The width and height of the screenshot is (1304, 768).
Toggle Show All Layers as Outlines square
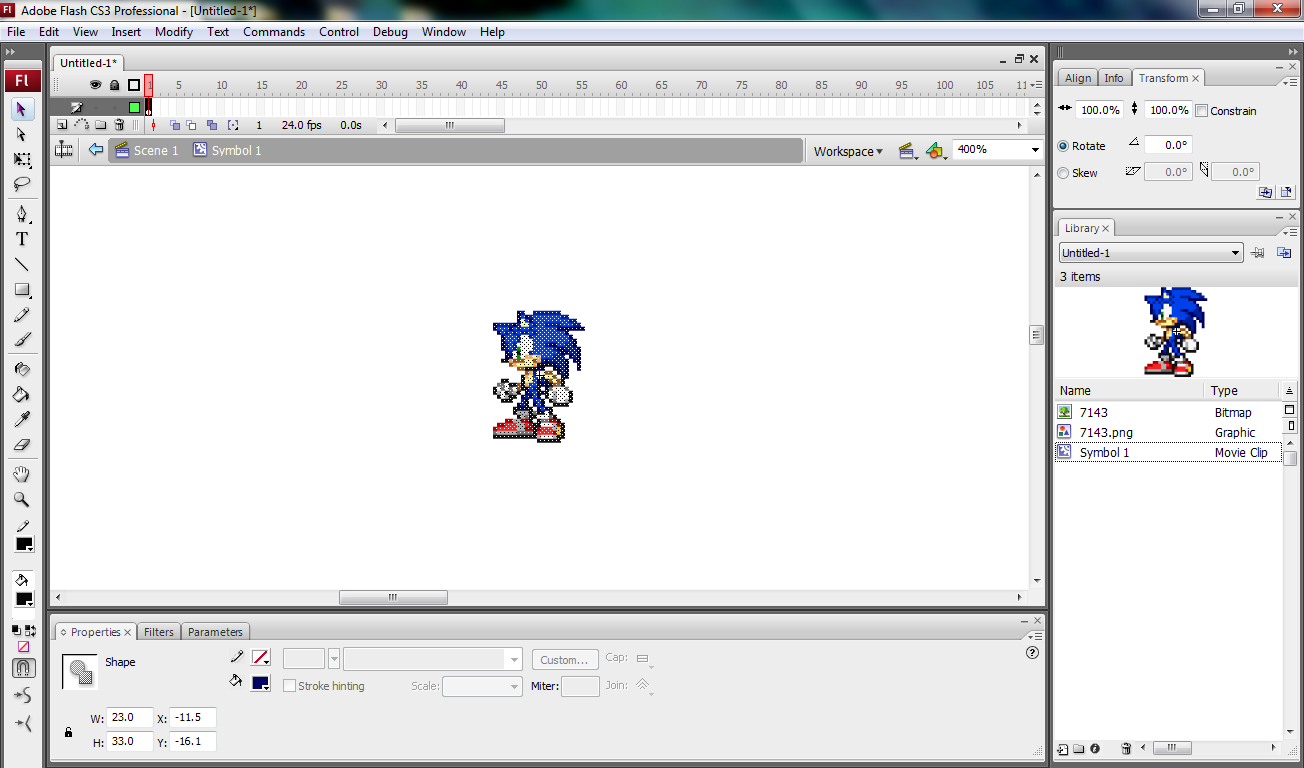(x=134, y=85)
